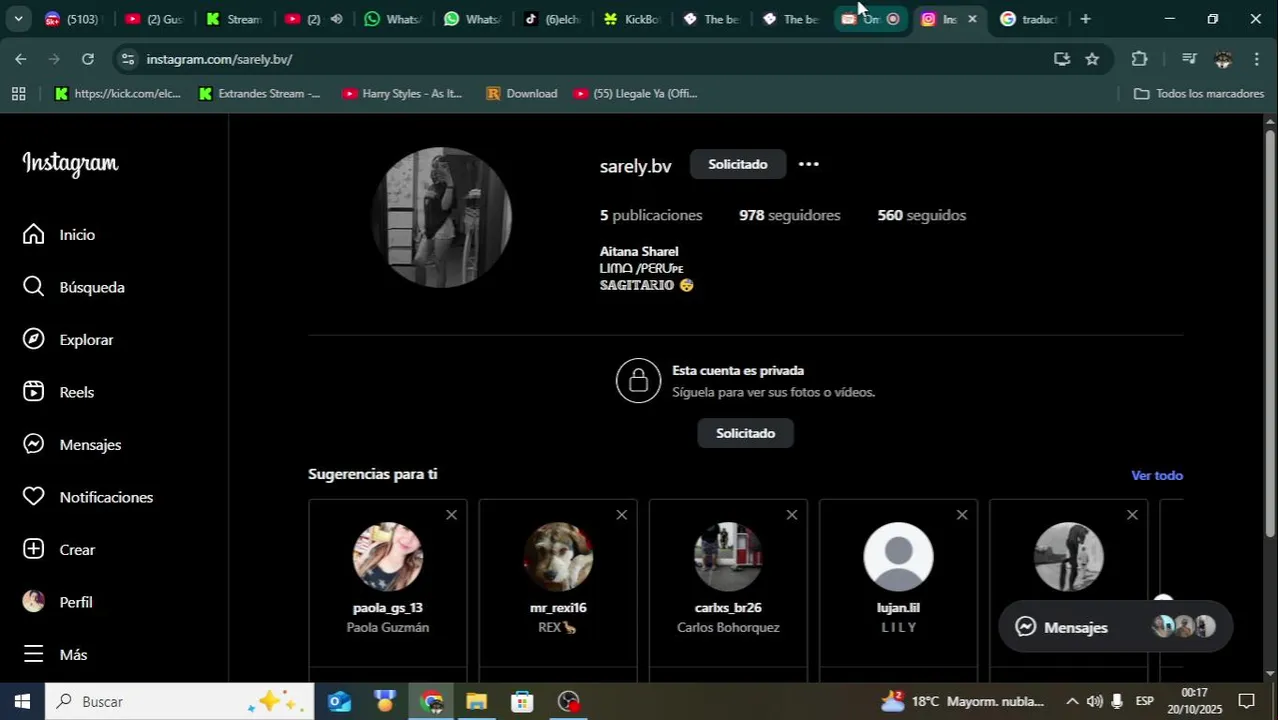The width and height of the screenshot is (1278, 720).
Task: Open Chrome extensions puzzle icon
Action: click(x=1139, y=59)
